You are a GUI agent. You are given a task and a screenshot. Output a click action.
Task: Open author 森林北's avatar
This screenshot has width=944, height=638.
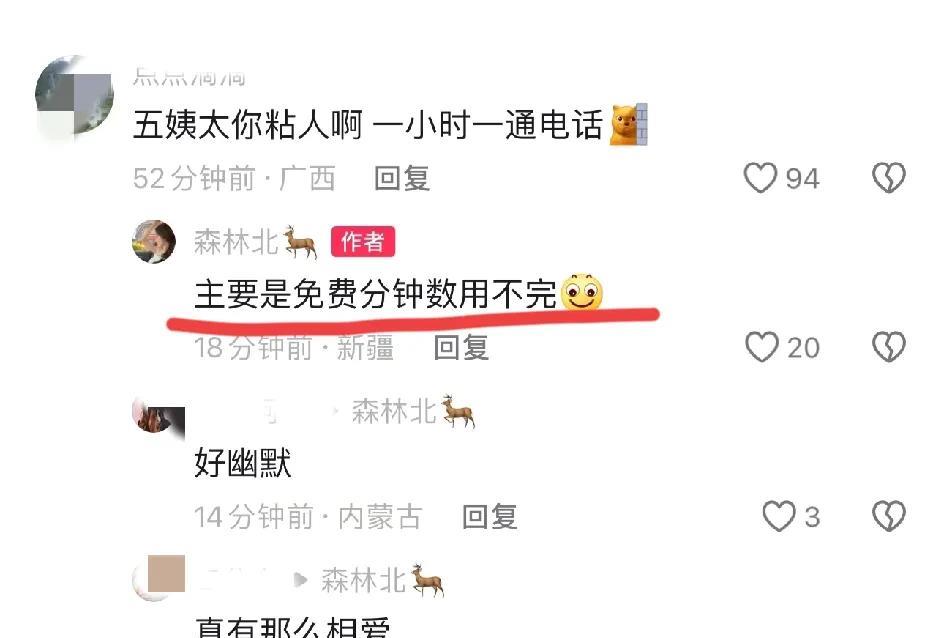pos(154,241)
